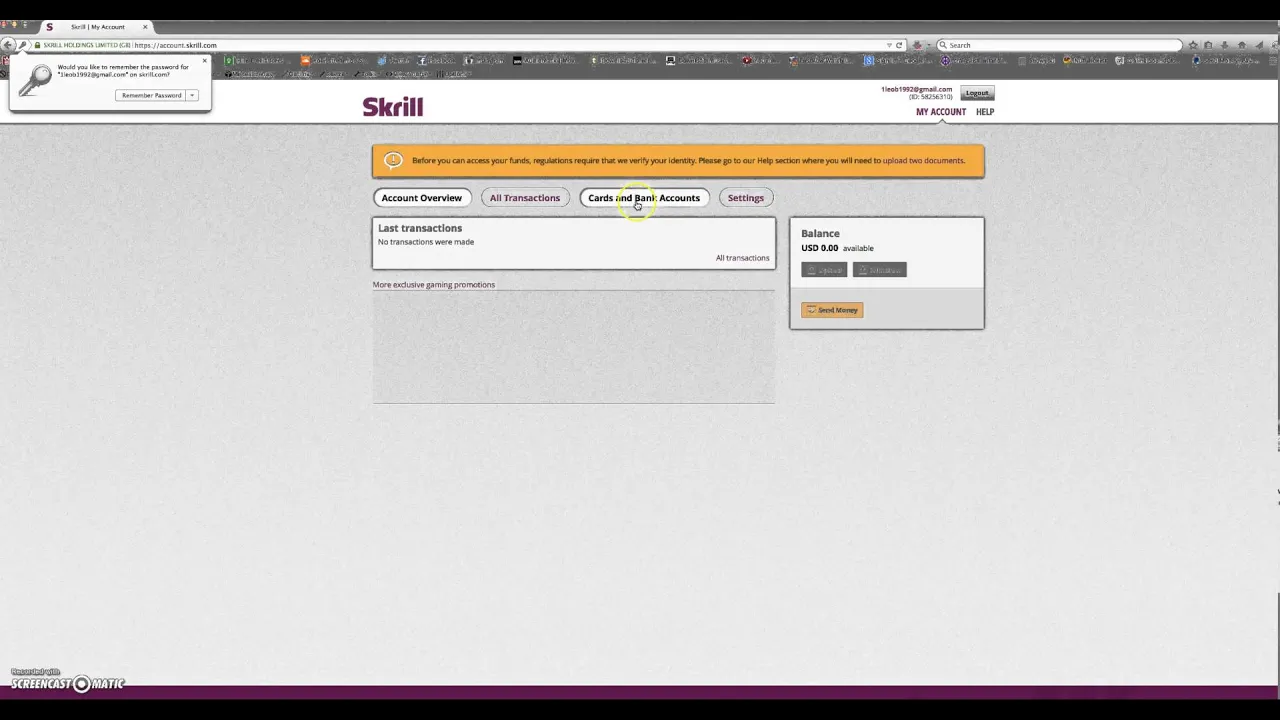The image size is (1280, 720).
Task: Click 'No transactions were made' text
Action: 426,242
